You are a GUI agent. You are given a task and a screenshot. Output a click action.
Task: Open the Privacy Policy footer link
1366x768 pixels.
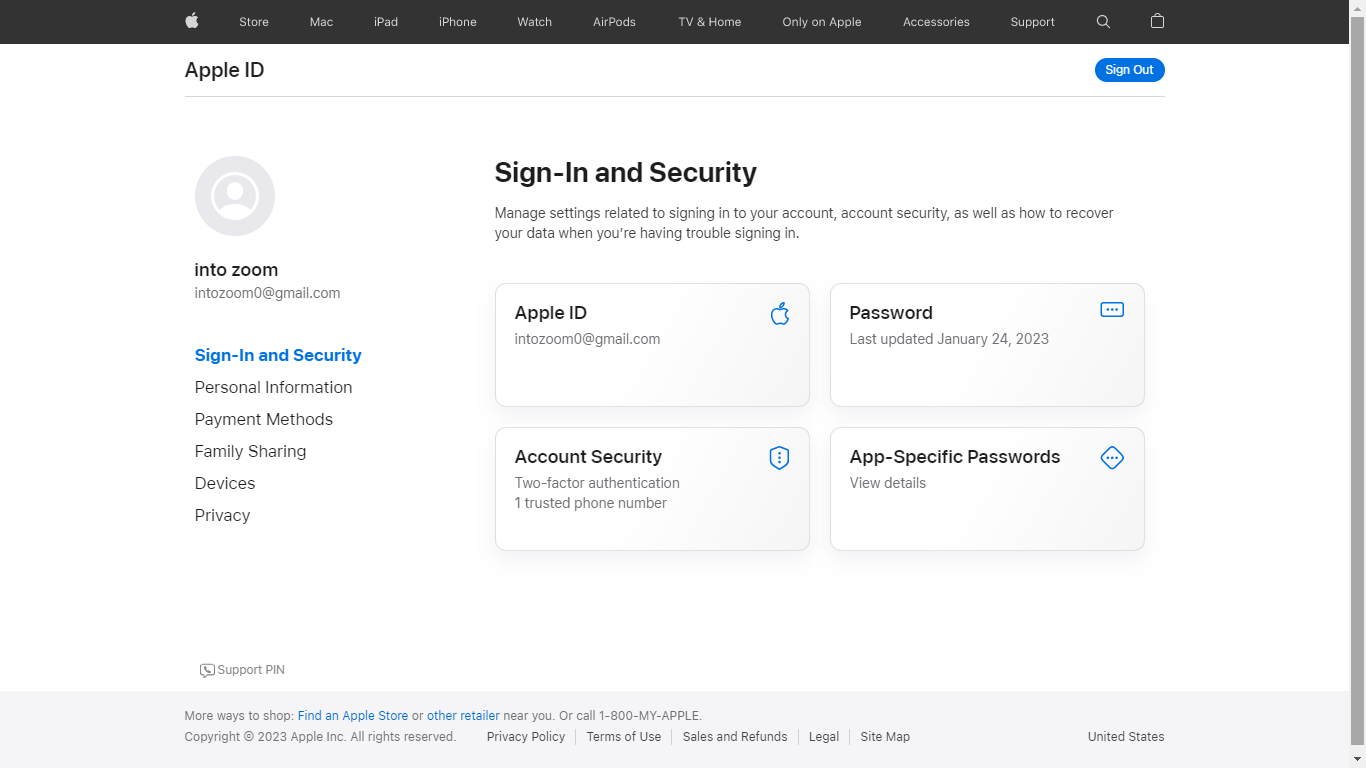pyautogui.click(x=526, y=737)
